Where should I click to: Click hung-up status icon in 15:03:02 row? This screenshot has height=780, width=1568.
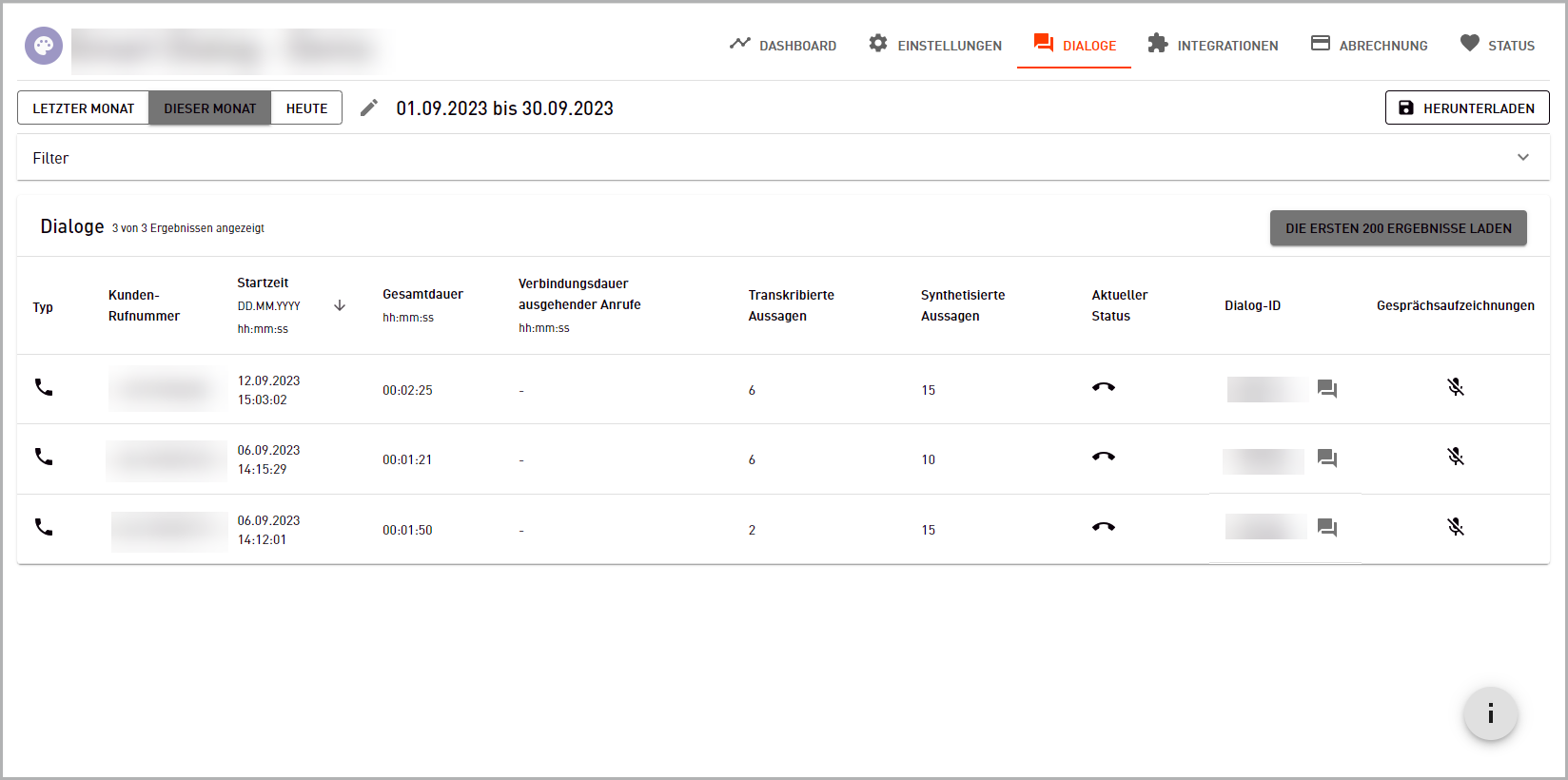[x=1104, y=387]
